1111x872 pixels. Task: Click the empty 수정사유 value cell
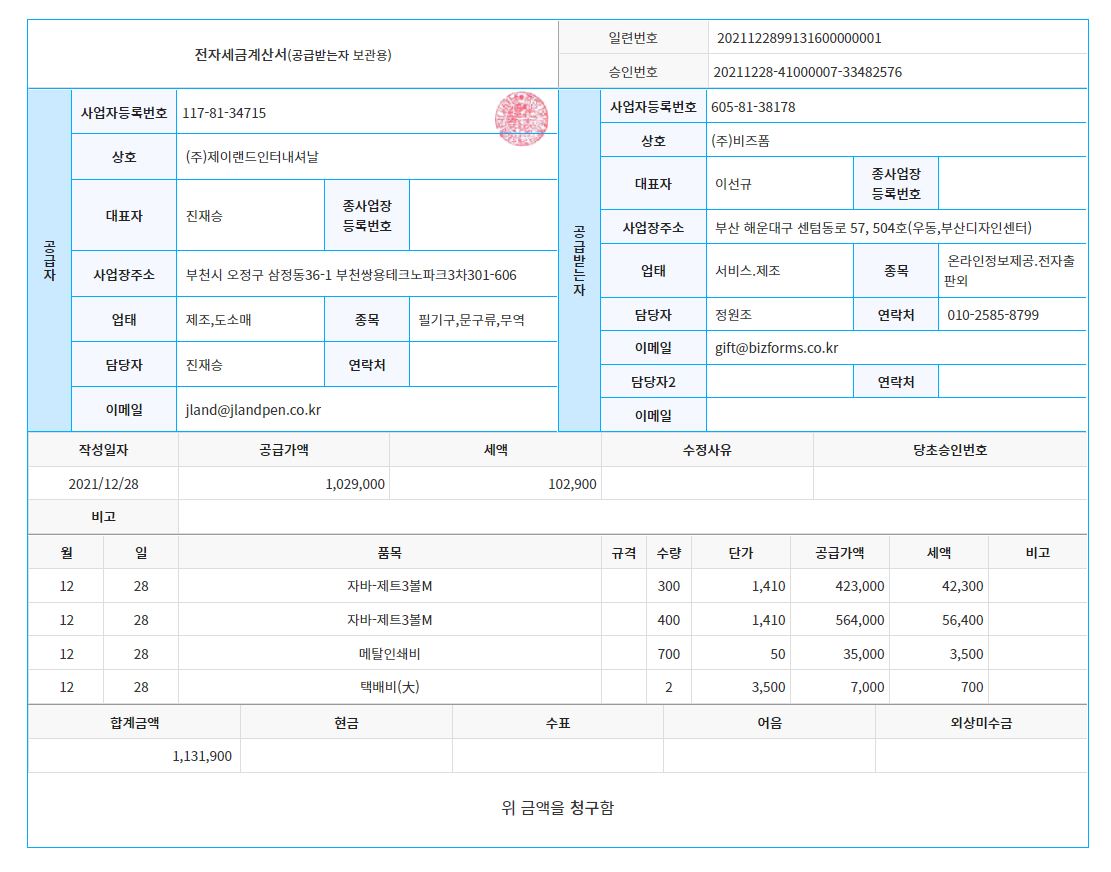click(706, 484)
